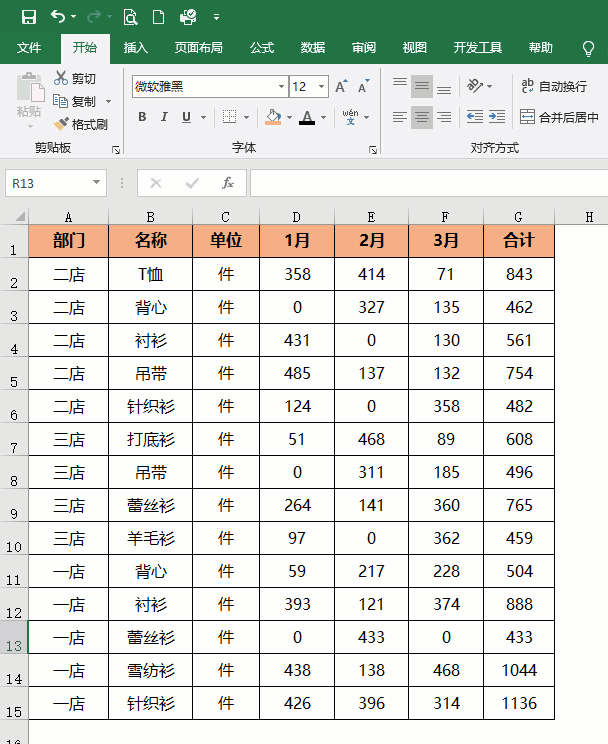The height and width of the screenshot is (744, 608).
Task: Expand fill color dropdown arrow
Action: [x=289, y=117]
